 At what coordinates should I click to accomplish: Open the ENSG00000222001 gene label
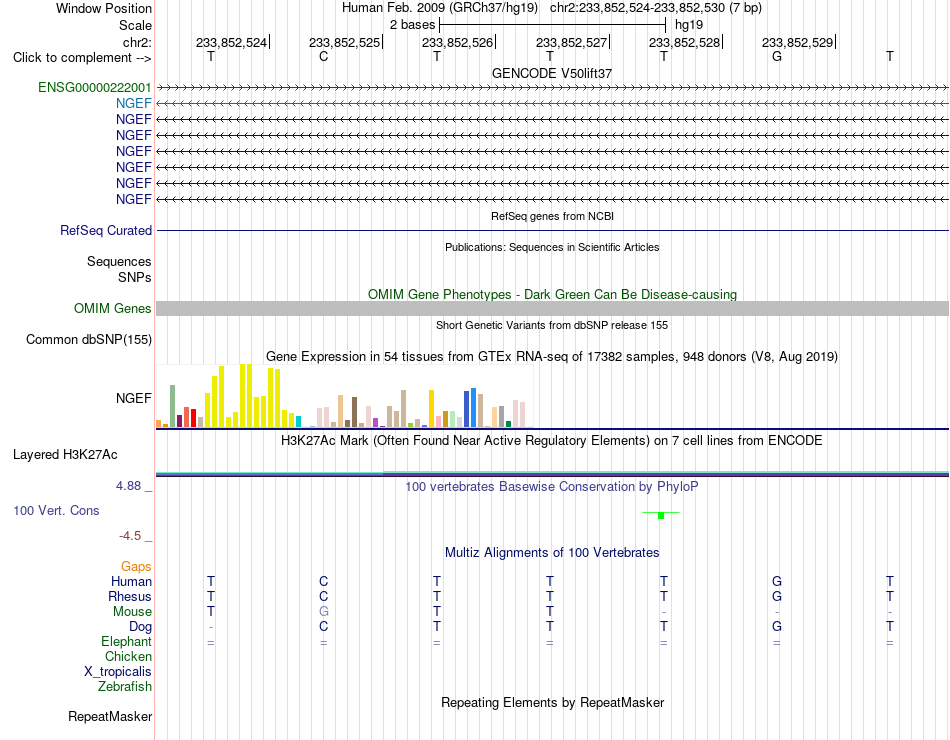pos(95,87)
